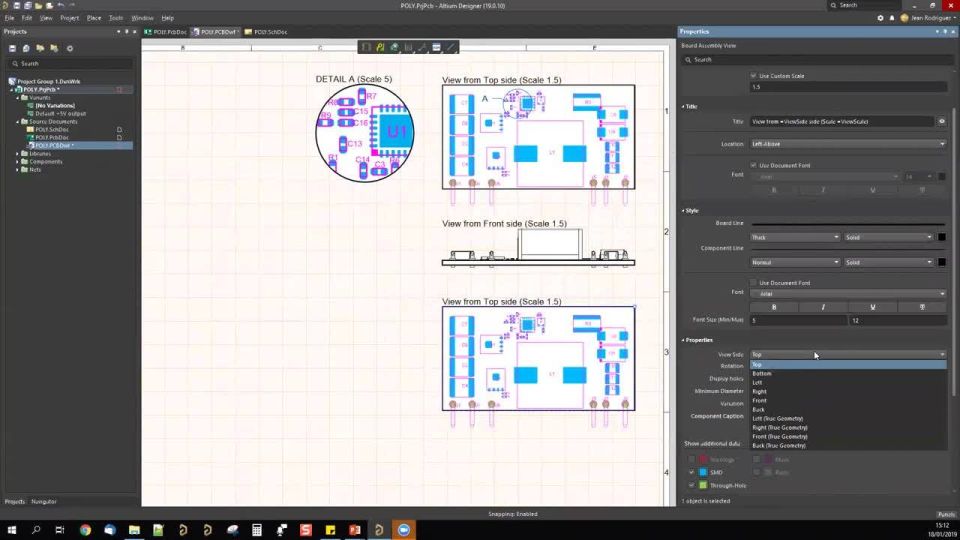Uncheck Use Custom Scale checkbox
Screen dimensions: 960x540
tap(753, 76)
